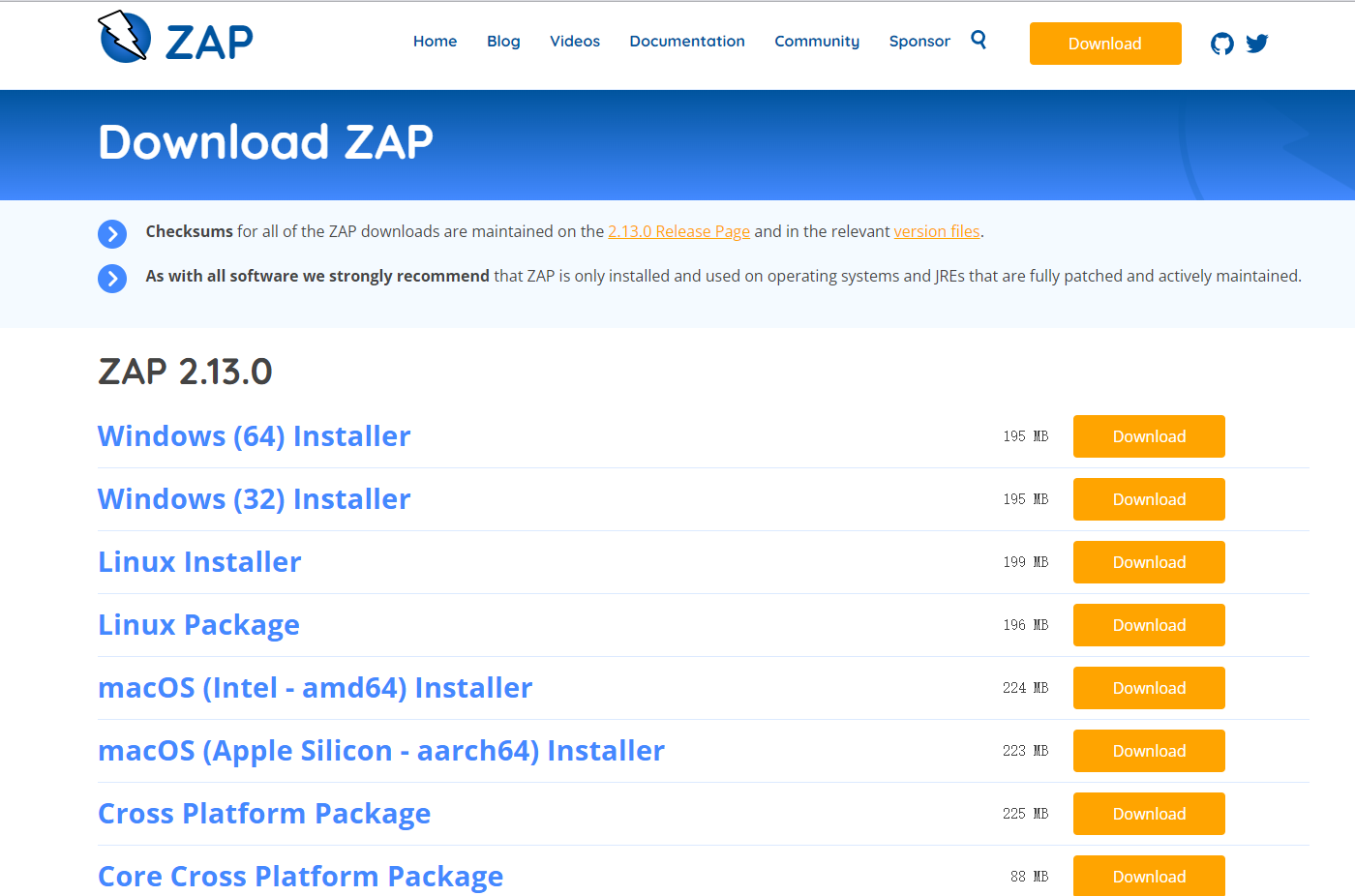This screenshot has height=896, width=1355.
Task: Open the Videos menu item
Action: click(575, 42)
